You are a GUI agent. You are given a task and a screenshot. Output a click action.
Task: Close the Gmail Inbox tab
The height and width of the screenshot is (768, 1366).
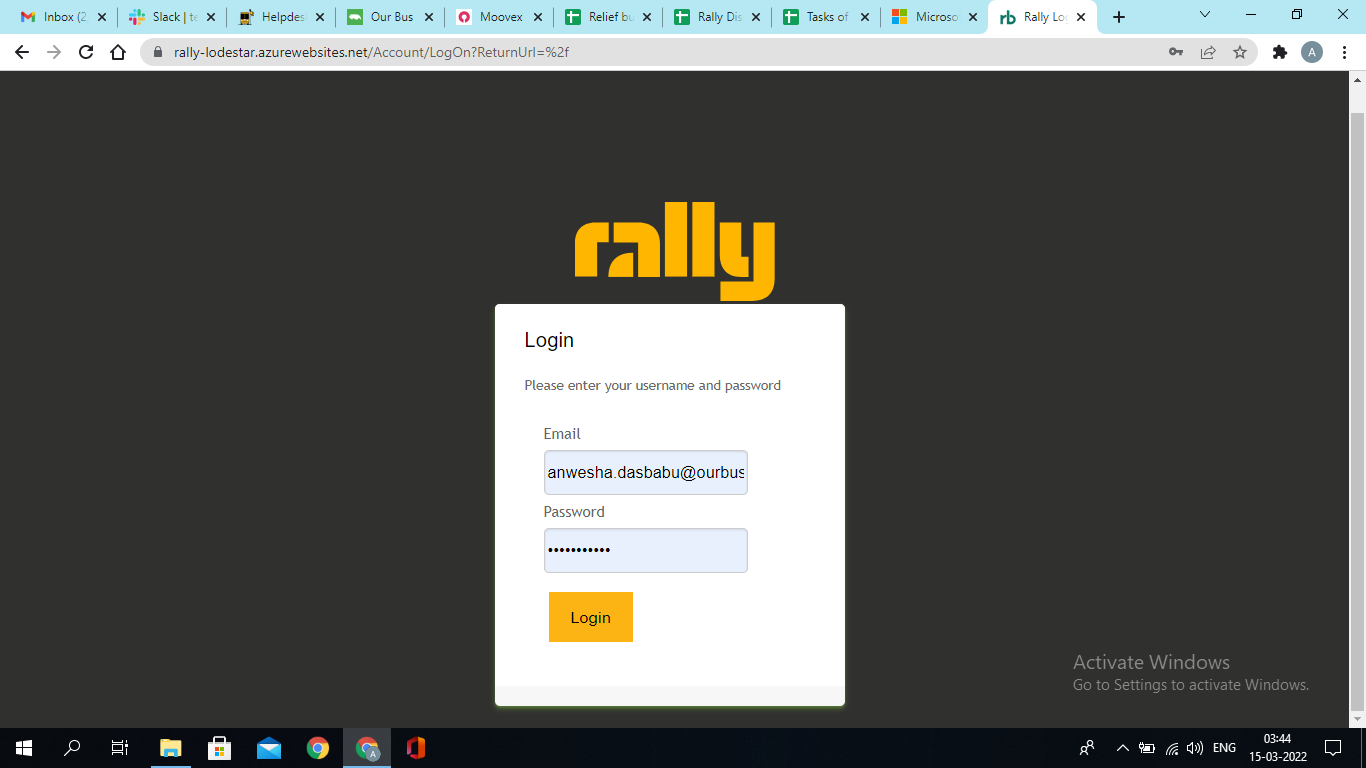[102, 17]
